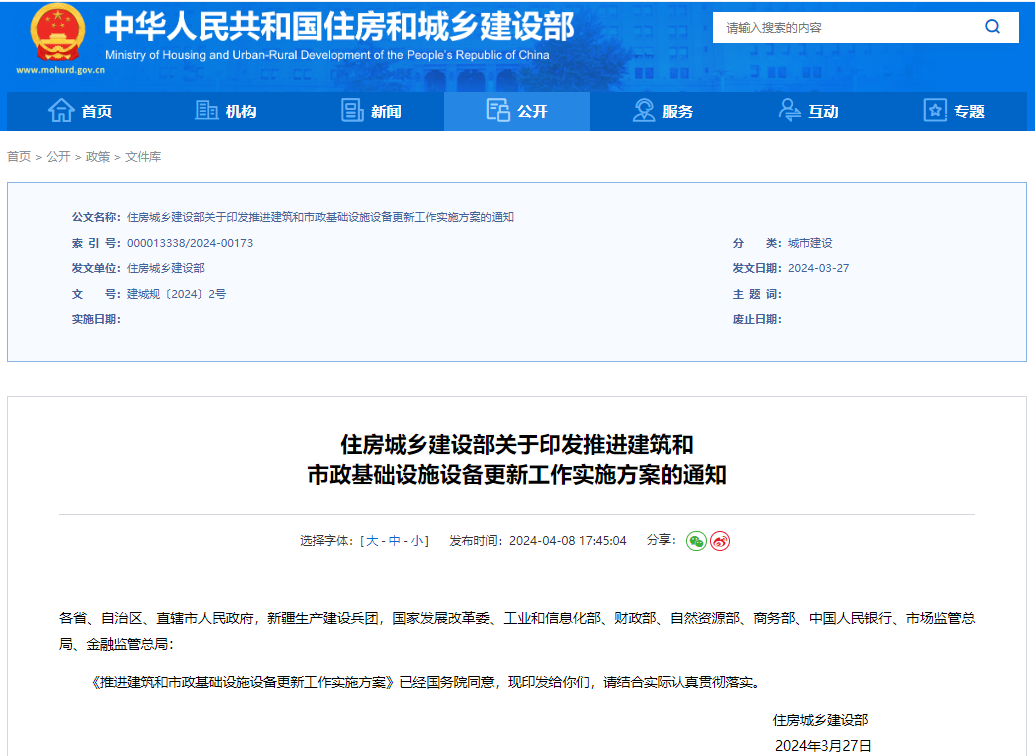Open the 服务 navigation menu
The image size is (1035, 756).
pyautogui.click(x=663, y=111)
